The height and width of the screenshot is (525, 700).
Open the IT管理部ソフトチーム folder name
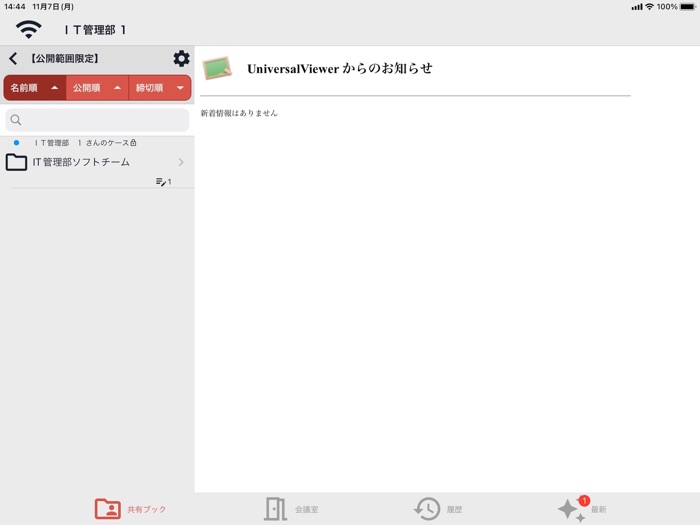point(81,162)
